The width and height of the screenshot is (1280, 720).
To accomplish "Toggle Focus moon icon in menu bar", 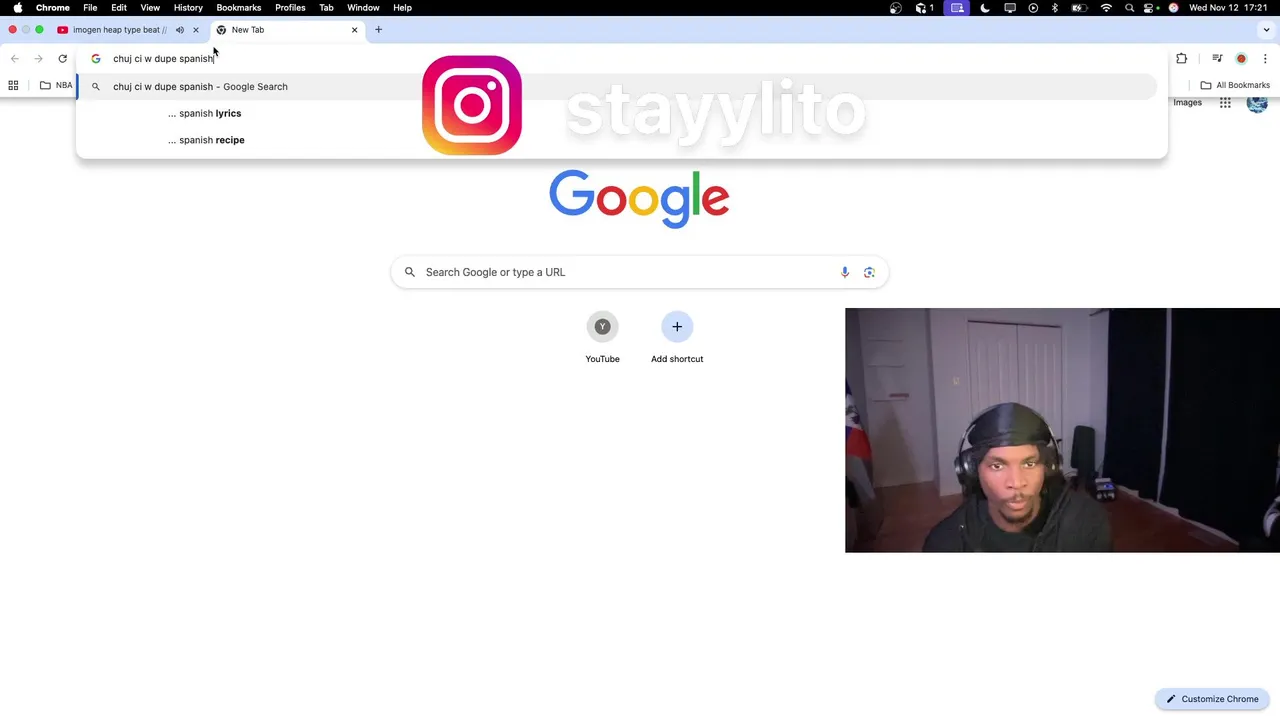I will click(x=985, y=7).
